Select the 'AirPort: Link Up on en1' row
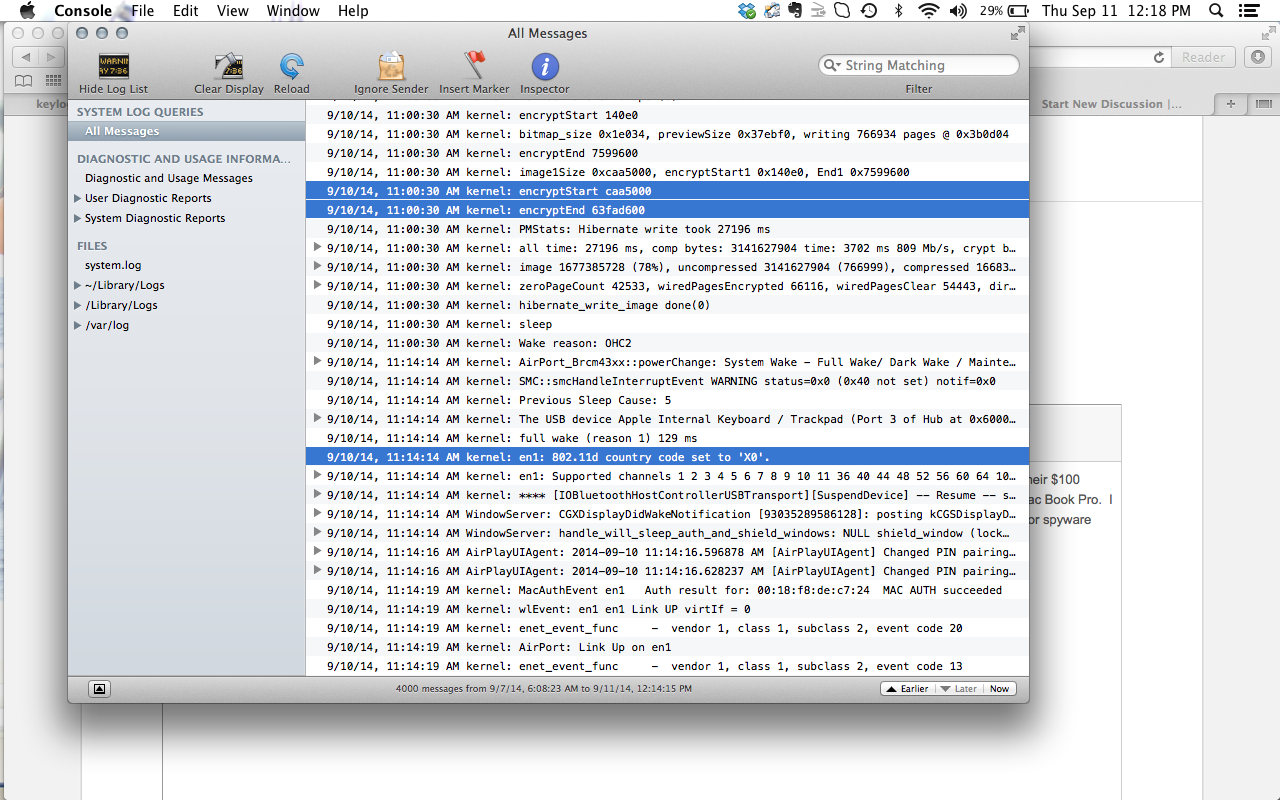The height and width of the screenshot is (800, 1280). [x=667, y=647]
